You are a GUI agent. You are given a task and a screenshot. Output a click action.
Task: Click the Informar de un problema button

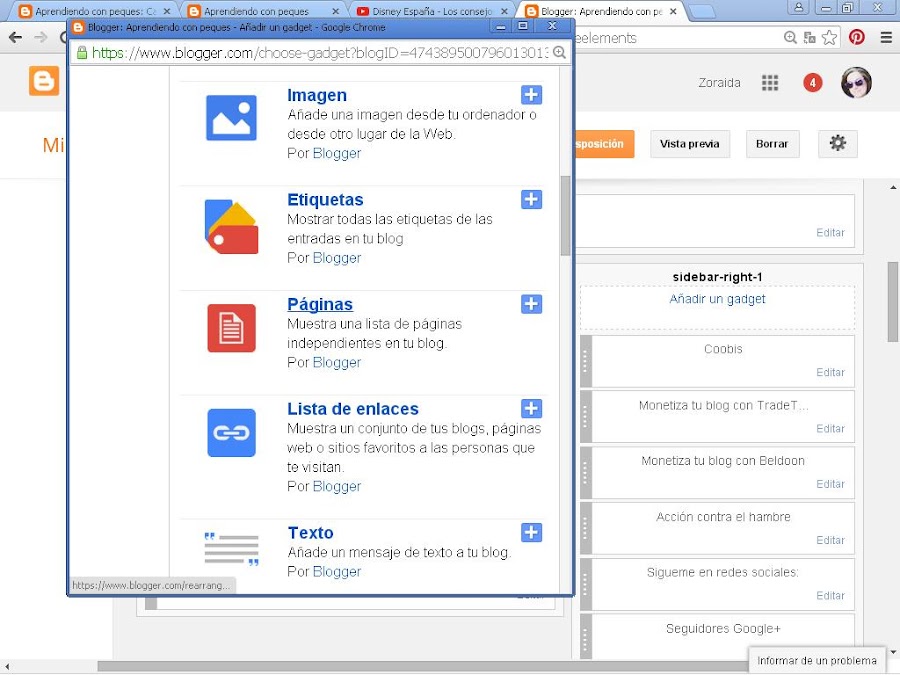click(817, 661)
